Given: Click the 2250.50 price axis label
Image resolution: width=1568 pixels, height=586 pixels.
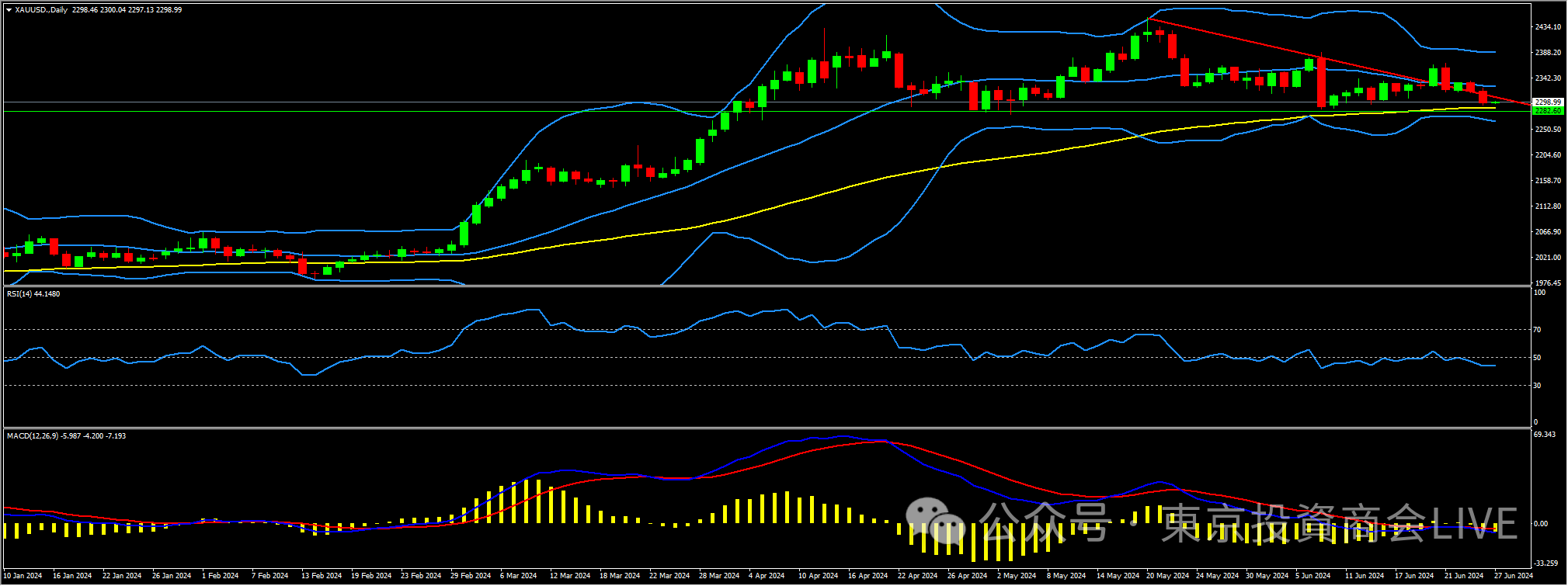Looking at the screenshot, I should (1548, 130).
